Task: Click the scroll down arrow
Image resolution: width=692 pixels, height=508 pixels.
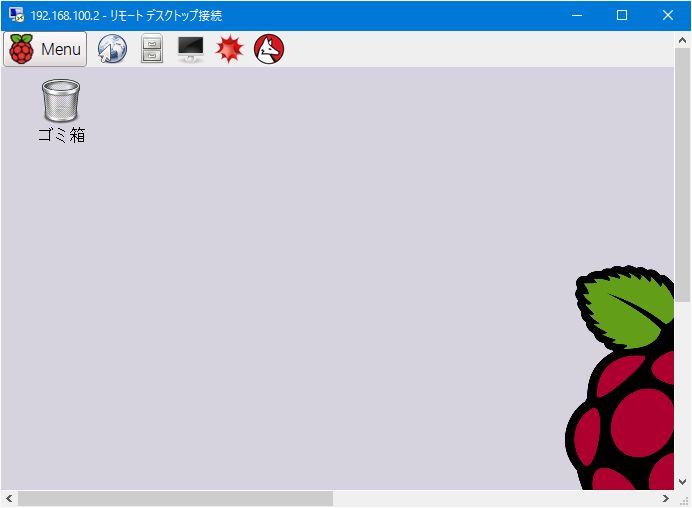Action: pos(682,482)
